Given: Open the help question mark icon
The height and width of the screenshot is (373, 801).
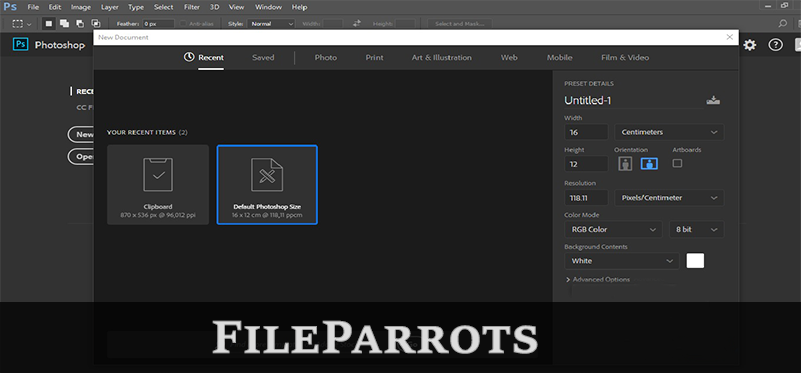Looking at the screenshot, I should [x=775, y=45].
